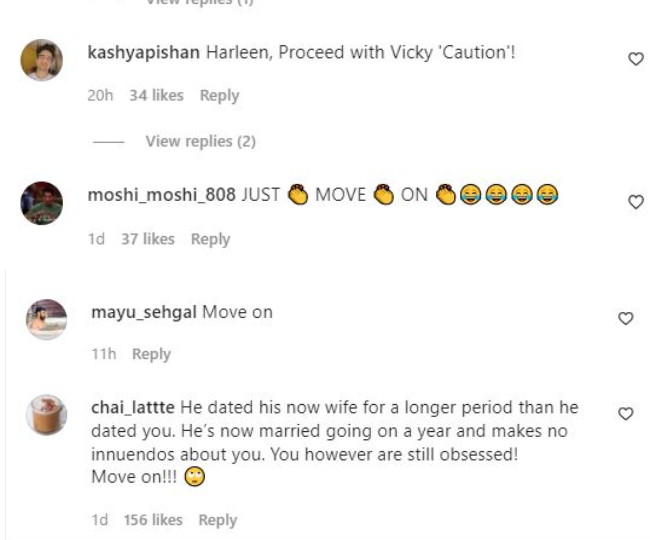The image size is (650, 540).
Task: Like moshi_moshi_808's comment with heart icon
Action: coord(634,202)
